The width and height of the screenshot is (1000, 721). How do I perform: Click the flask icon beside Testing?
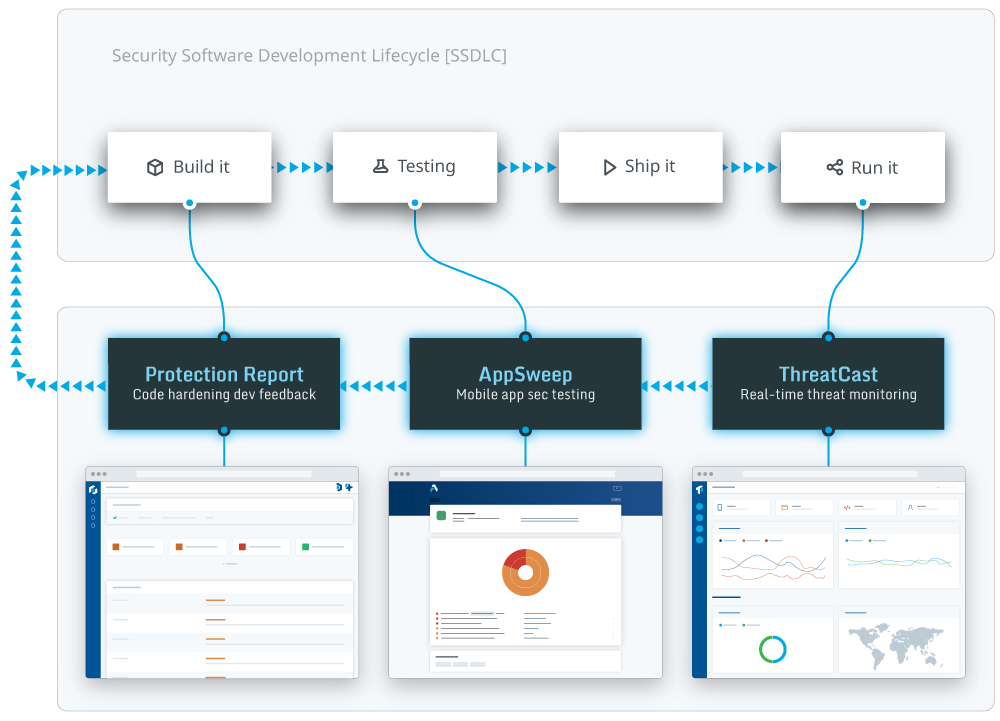click(x=380, y=166)
